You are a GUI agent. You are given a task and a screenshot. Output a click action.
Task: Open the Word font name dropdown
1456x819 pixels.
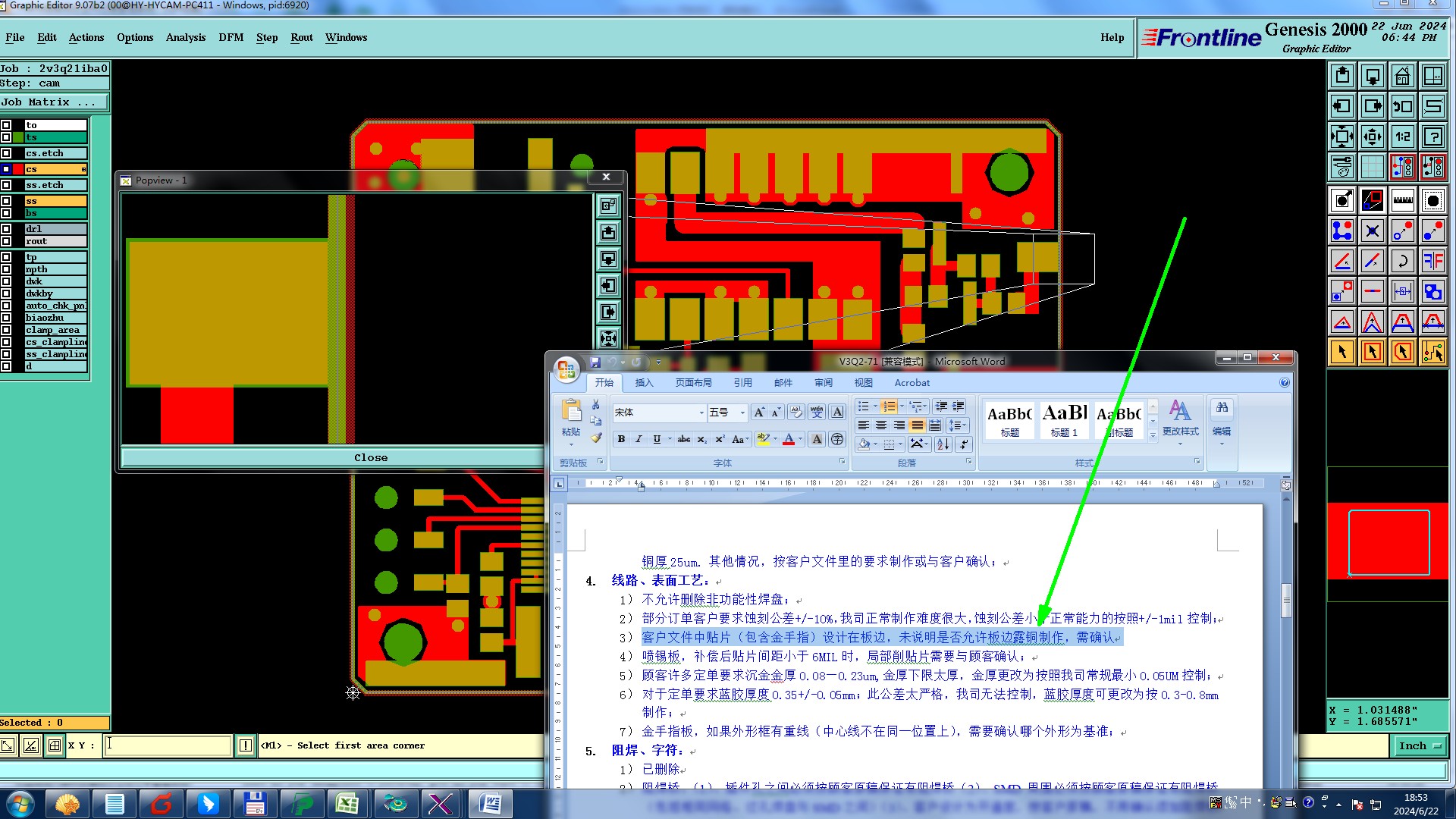[x=701, y=413]
